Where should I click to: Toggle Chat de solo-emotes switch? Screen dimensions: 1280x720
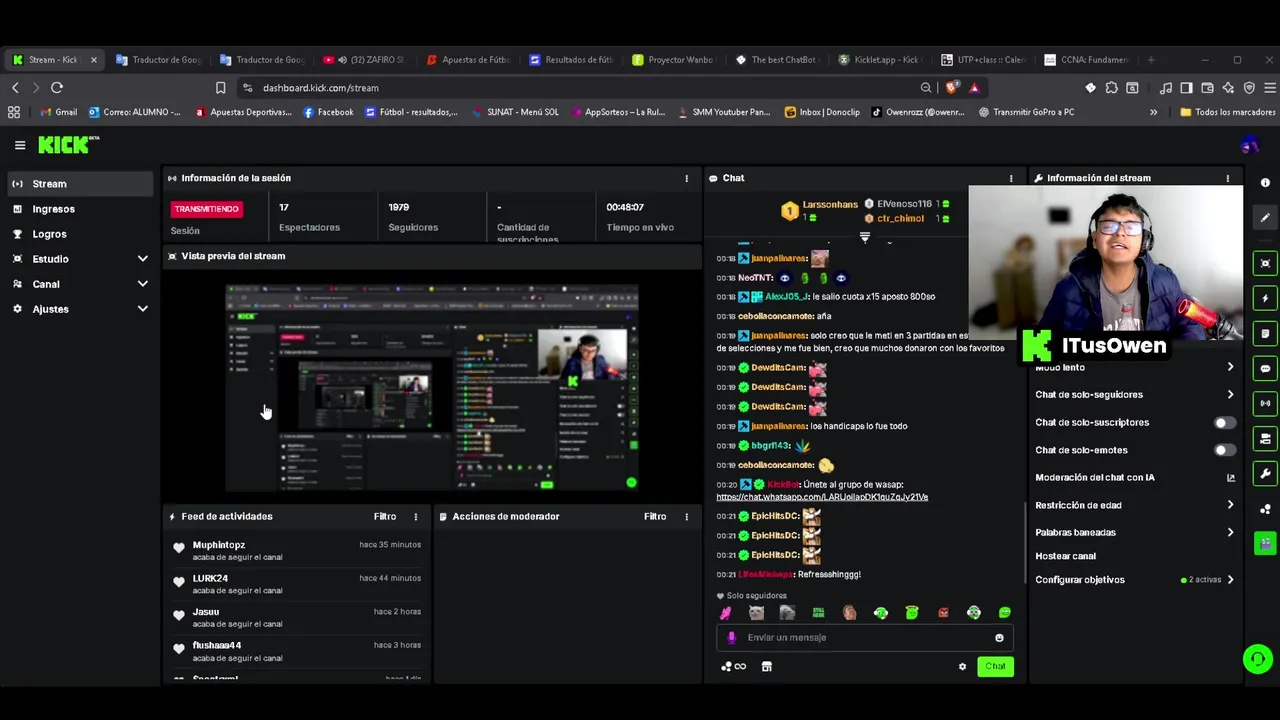[x=1224, y=451]
